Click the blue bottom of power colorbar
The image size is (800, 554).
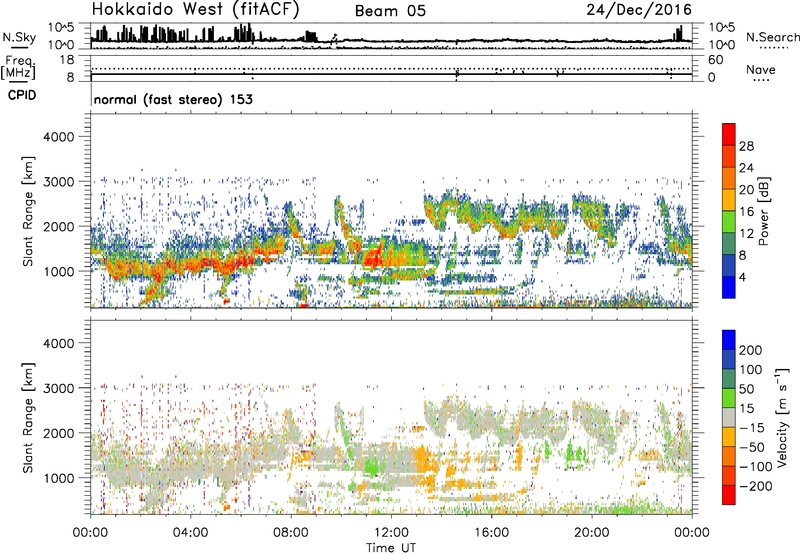pos(729,287)
